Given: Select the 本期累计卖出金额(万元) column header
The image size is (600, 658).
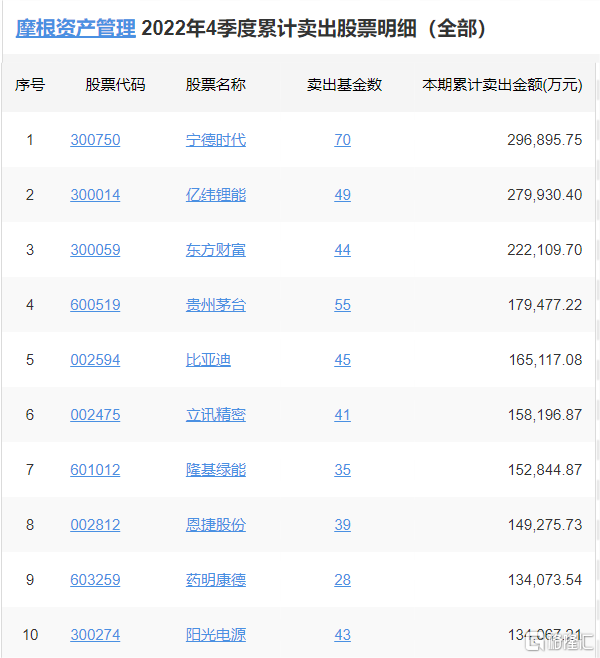Looking at the screenshot, I should [502, 85].
